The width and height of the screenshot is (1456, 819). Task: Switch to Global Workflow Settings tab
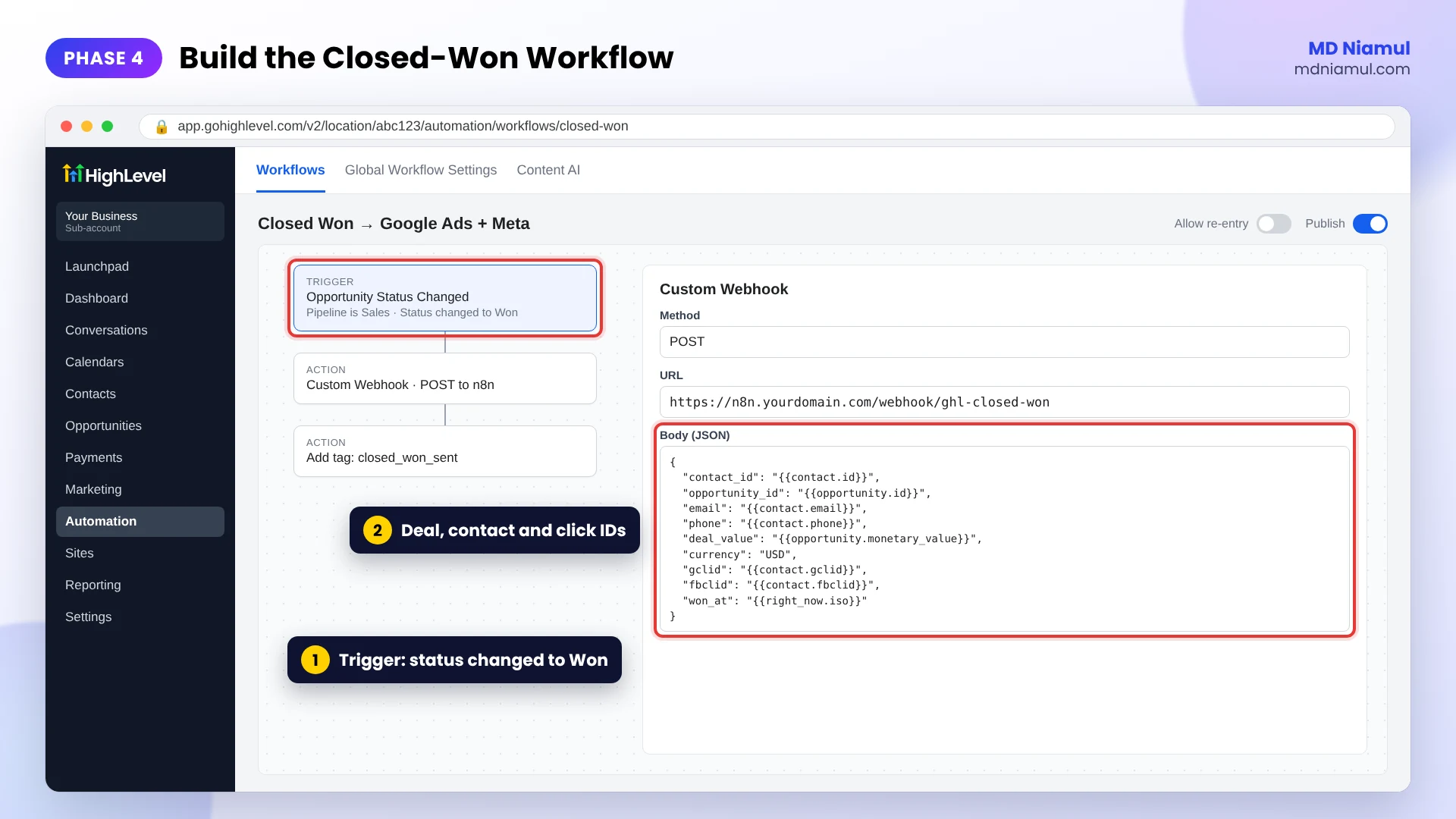(421, 170)
